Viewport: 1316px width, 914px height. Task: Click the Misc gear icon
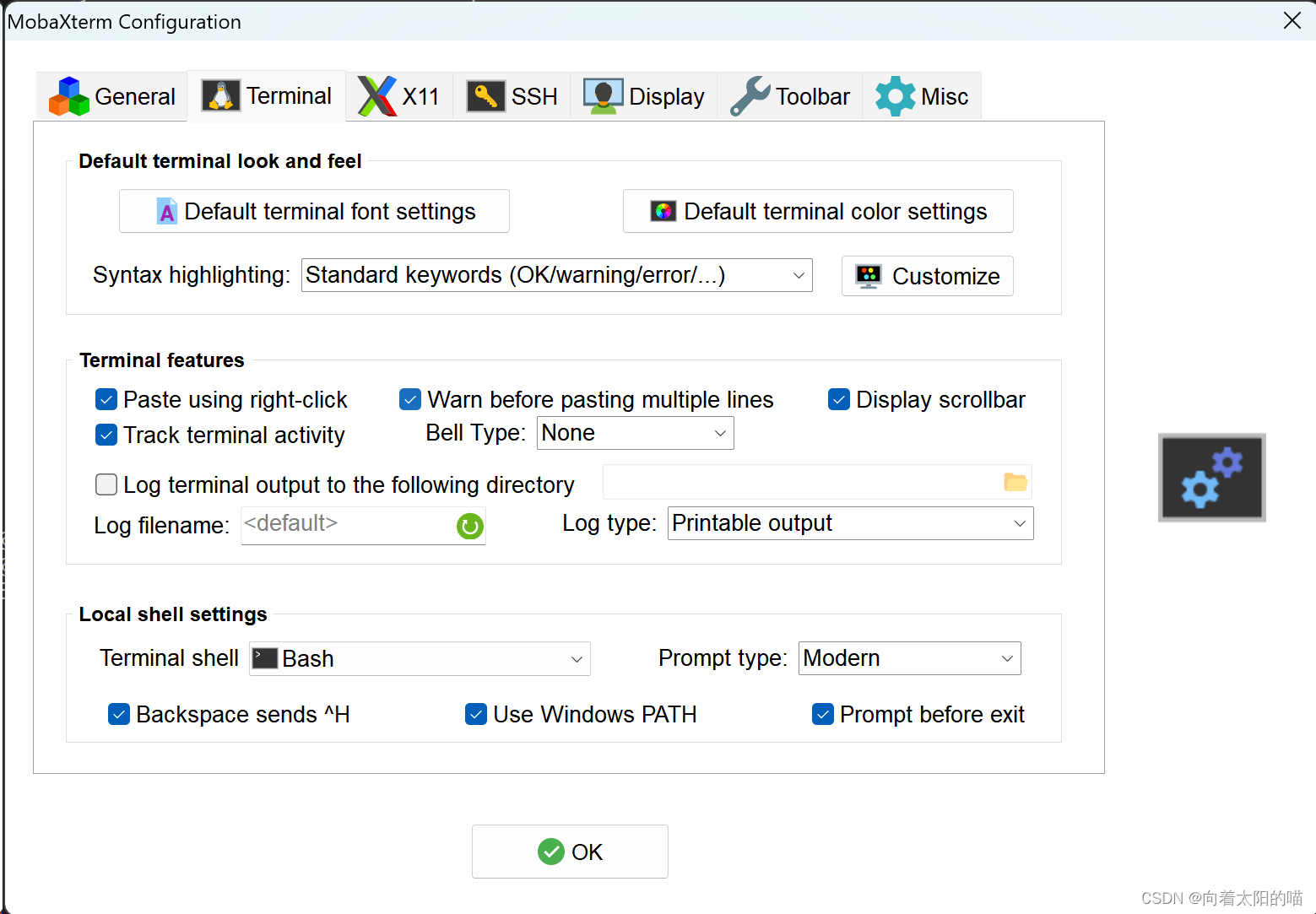click(x=896, y=96)
